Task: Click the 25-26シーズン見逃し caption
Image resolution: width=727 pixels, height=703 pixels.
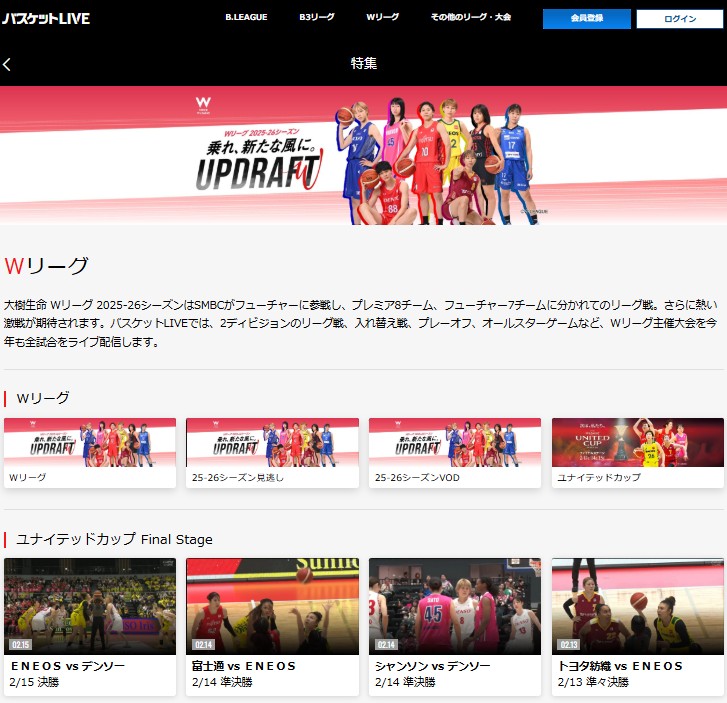Action: (237, 477)
